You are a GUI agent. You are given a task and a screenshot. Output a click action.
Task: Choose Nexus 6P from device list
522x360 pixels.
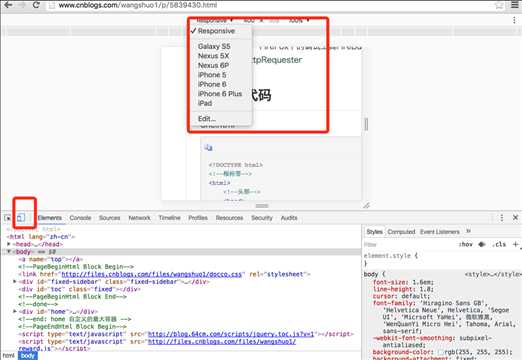[213, 65]
